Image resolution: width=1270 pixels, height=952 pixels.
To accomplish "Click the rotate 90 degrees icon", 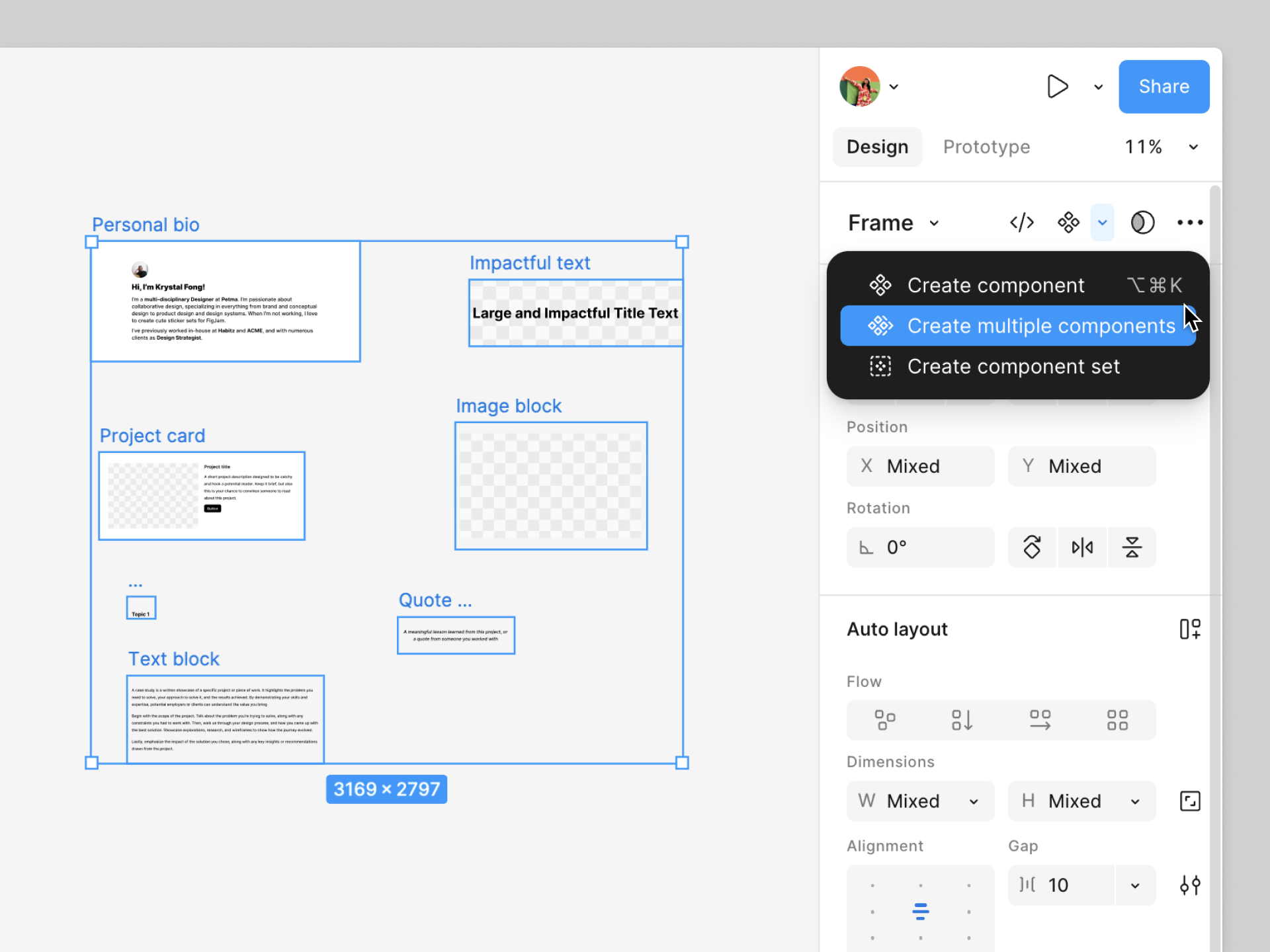I will (x=1032, y=547).
